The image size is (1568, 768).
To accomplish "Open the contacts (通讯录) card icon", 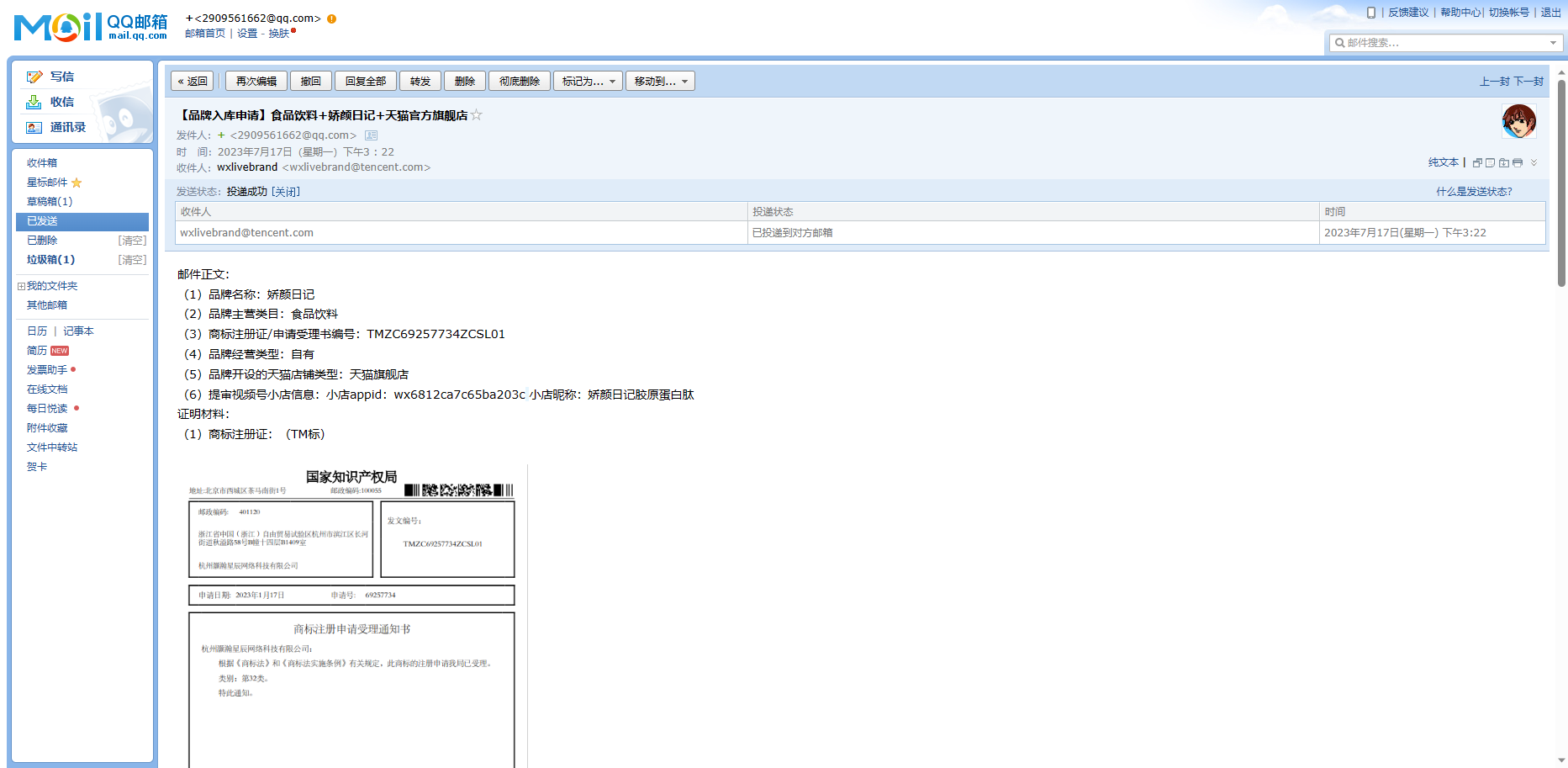I will tap(34, 127).
